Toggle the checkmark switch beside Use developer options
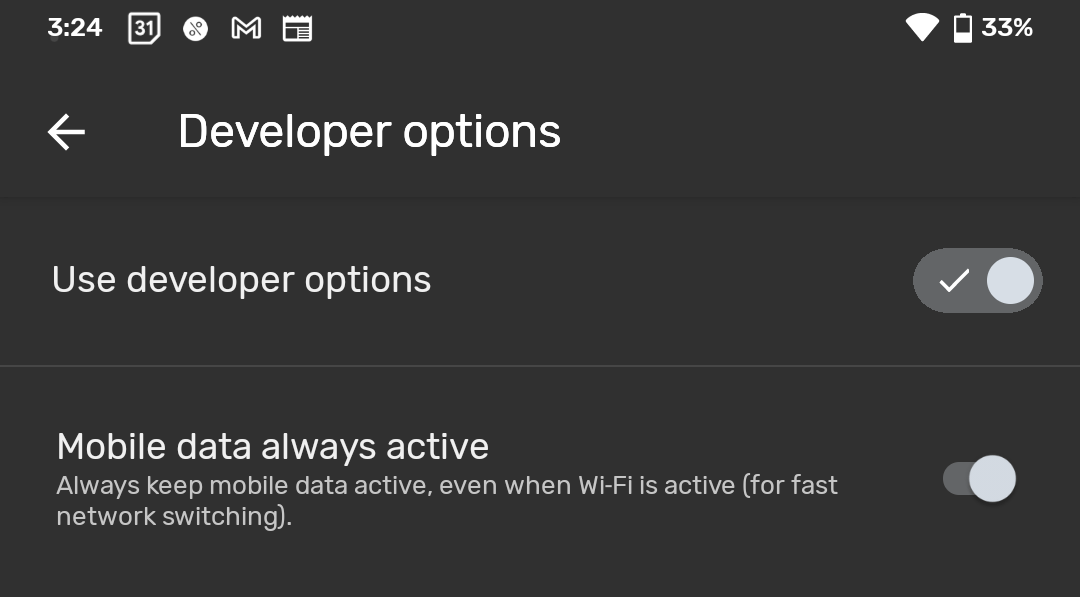This screenshot has height=597, width=1080. pyautogui.click(x=978, y=280)
